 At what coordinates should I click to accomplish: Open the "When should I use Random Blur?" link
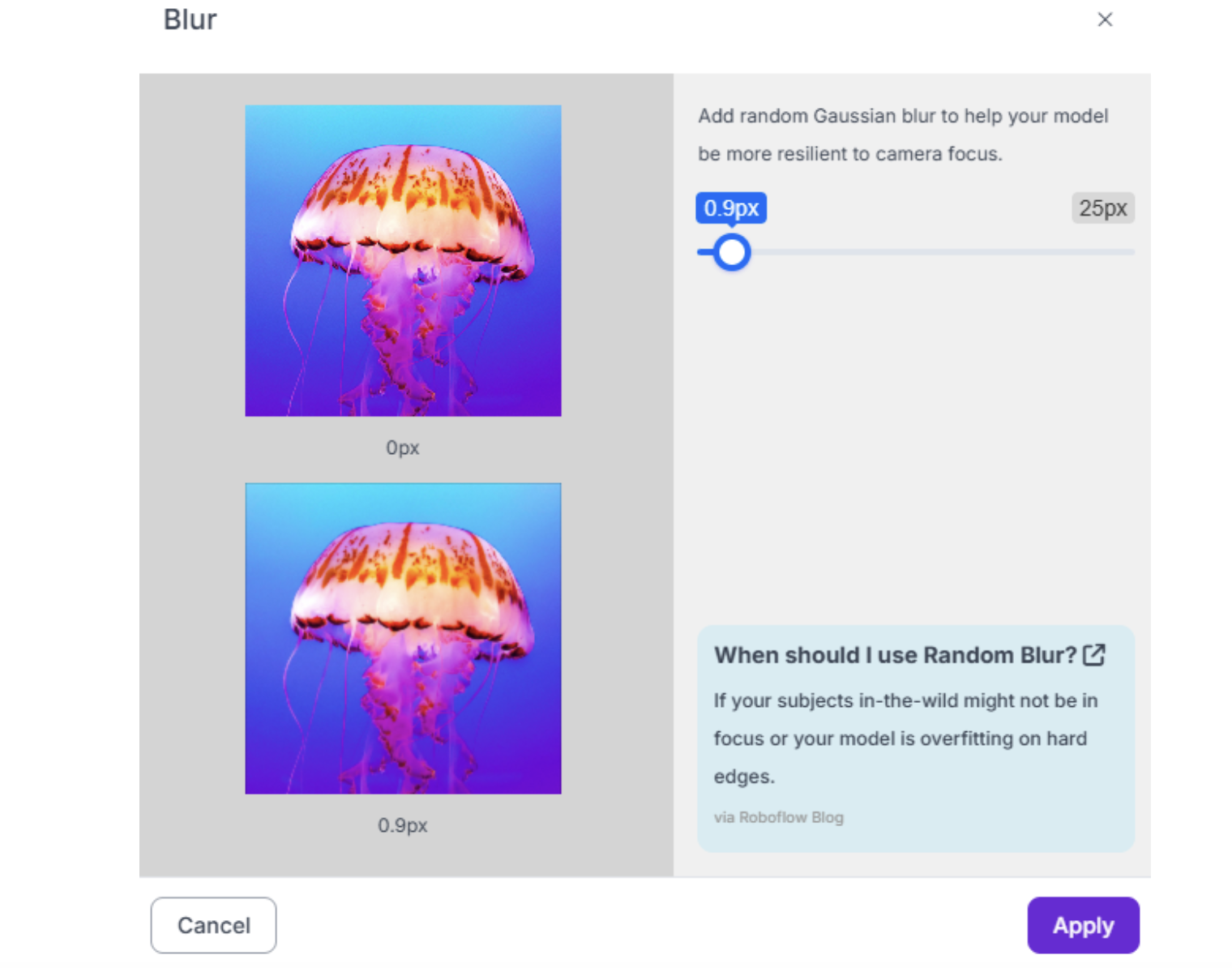click(x=895, y=655)
